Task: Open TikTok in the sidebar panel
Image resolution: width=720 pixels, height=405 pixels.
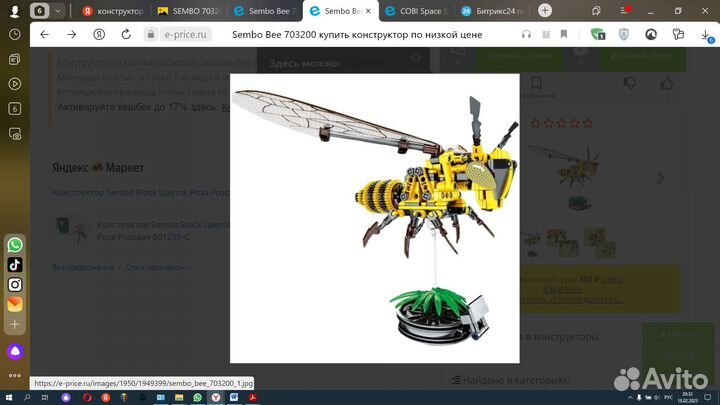Action: tap(15, 265)
